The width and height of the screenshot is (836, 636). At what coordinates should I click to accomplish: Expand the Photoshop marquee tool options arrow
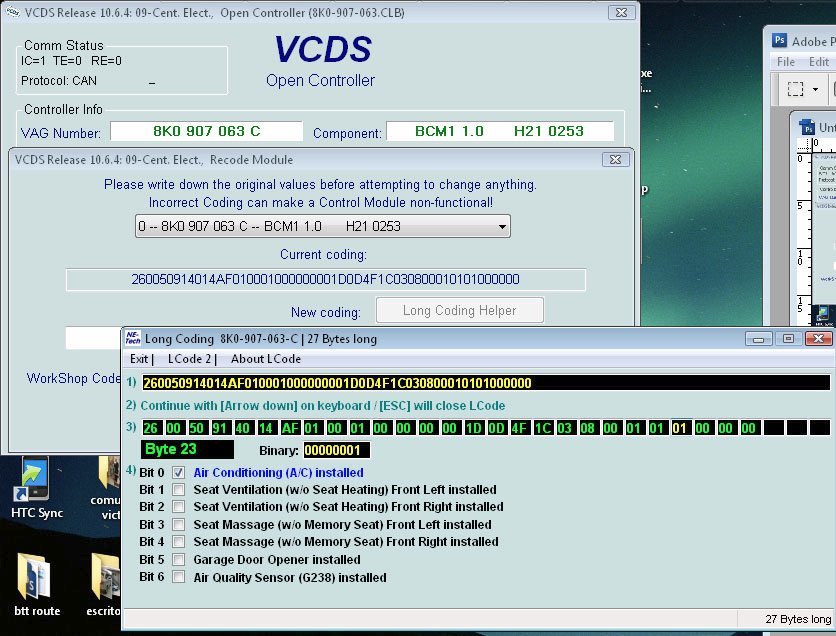815,89
